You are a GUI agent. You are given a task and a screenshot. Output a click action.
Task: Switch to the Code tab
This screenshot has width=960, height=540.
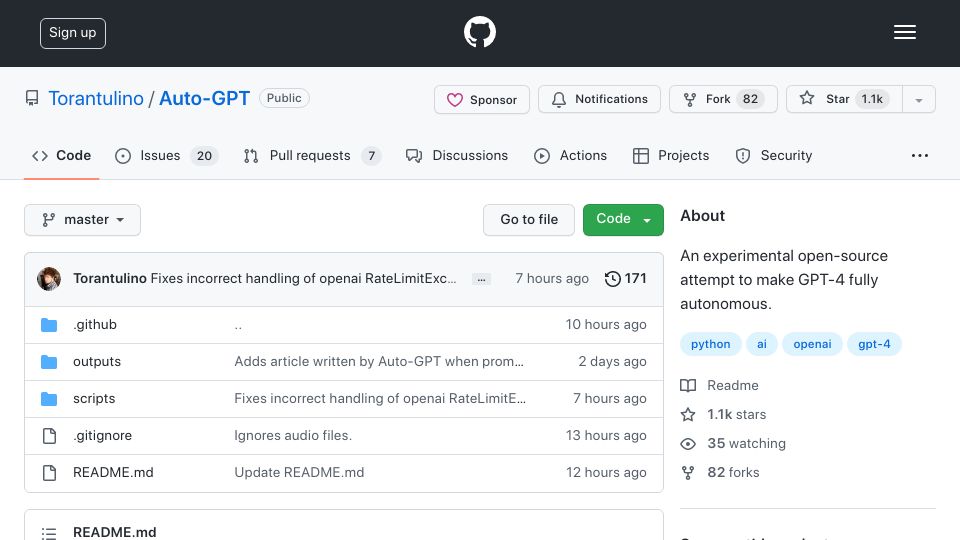point(61,156)
